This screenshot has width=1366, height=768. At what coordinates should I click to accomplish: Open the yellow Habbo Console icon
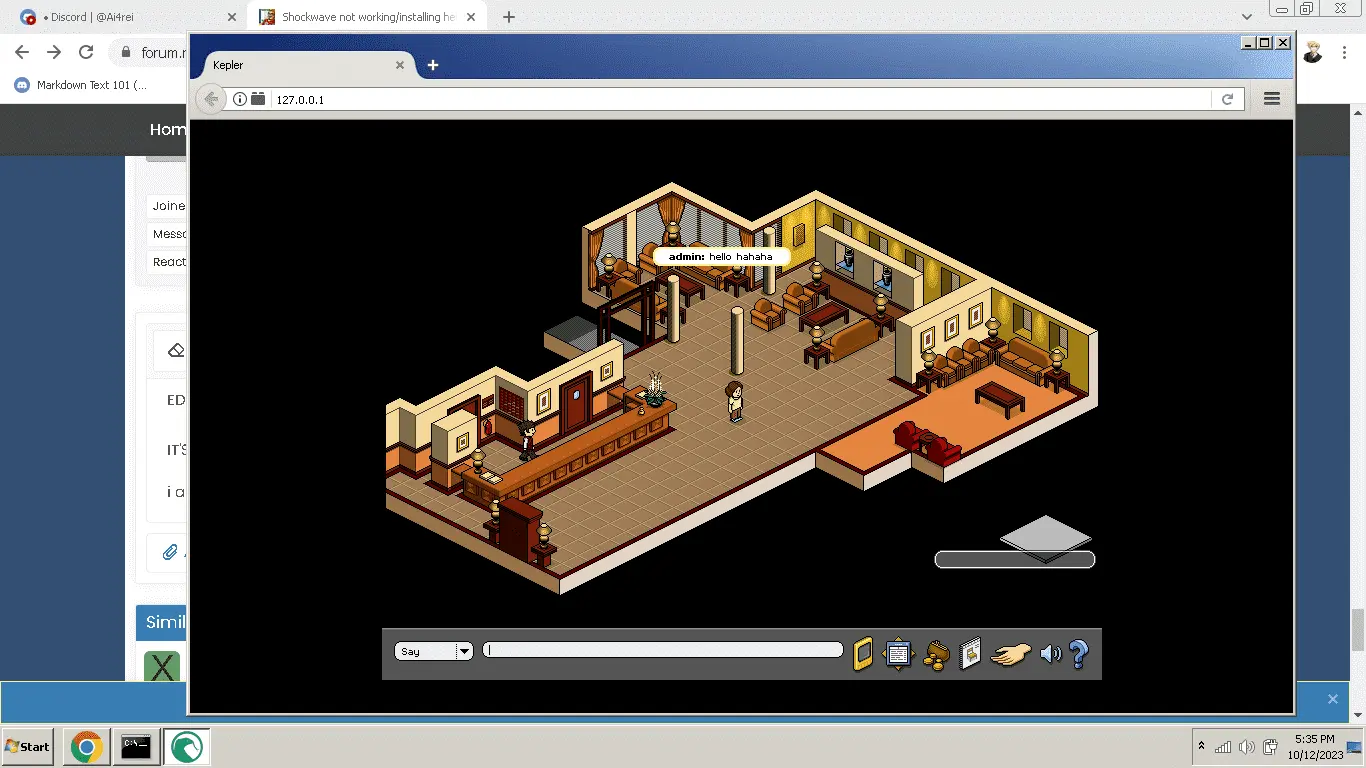pyautogui.click(x=862, y=654)
